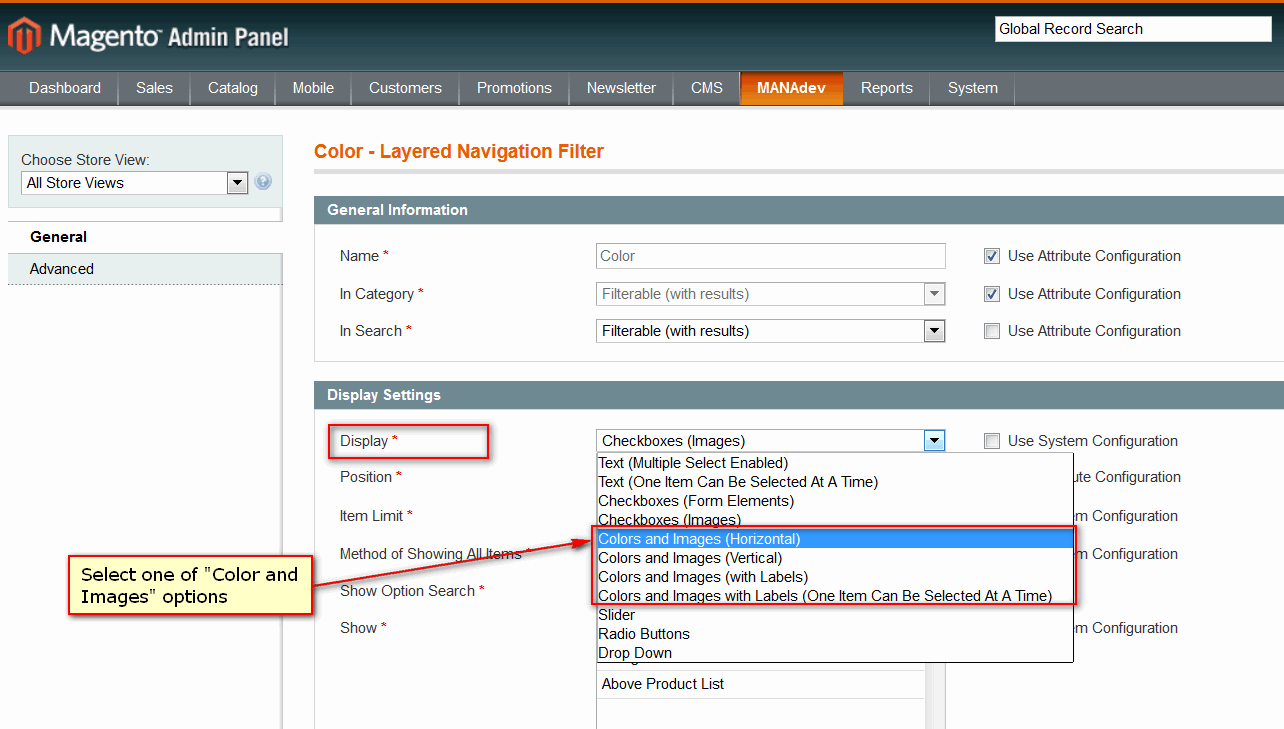Open the In Category dropdown
The image size is (1284, 729).
[x=771, y=294]
